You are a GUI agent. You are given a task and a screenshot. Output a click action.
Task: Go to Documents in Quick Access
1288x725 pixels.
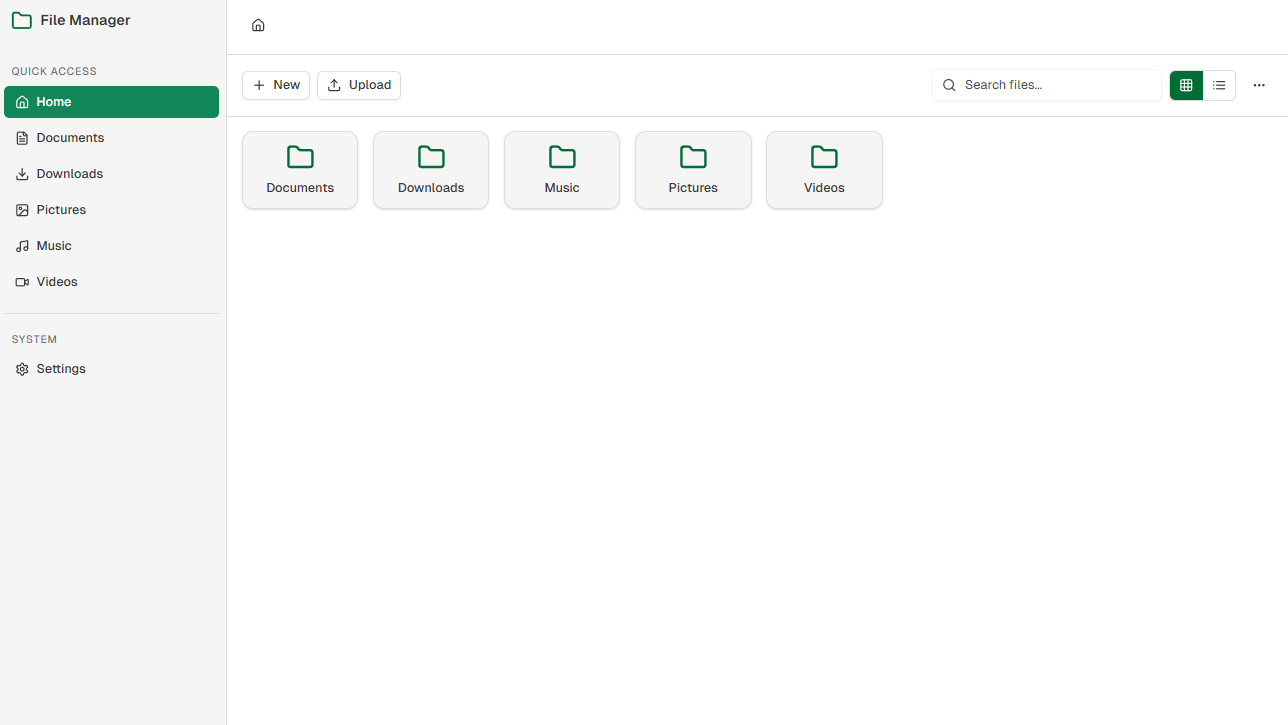click(x=70, y=138)
